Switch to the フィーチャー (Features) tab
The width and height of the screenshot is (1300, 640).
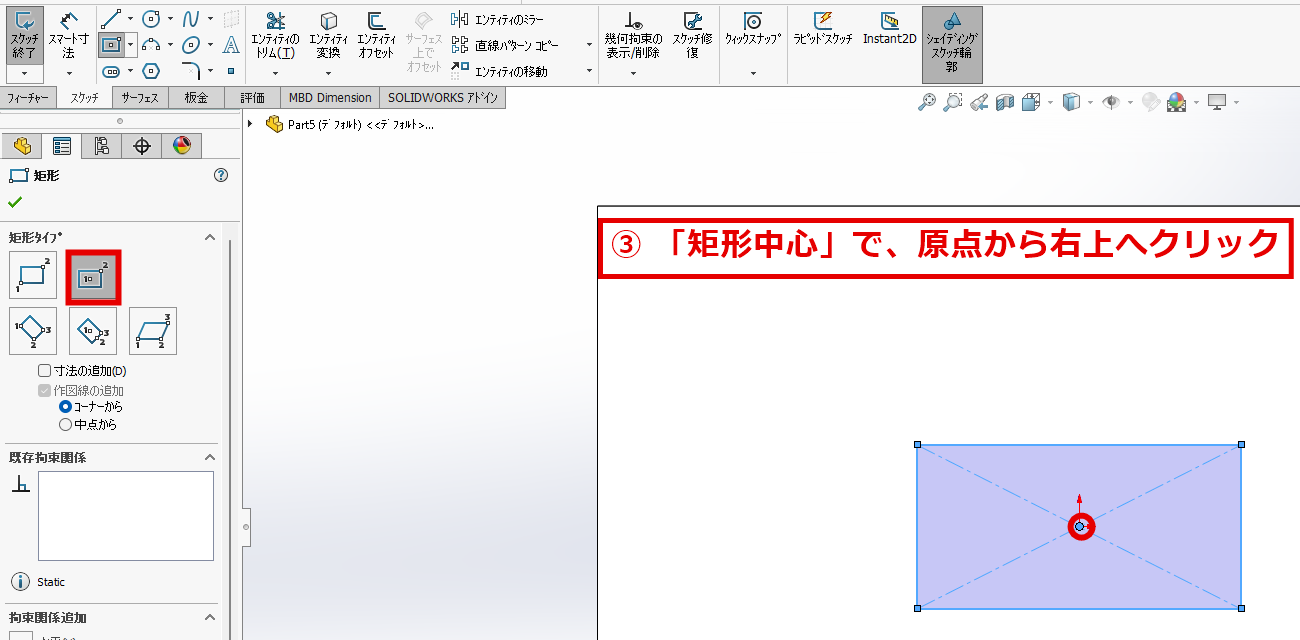(29, 98)
